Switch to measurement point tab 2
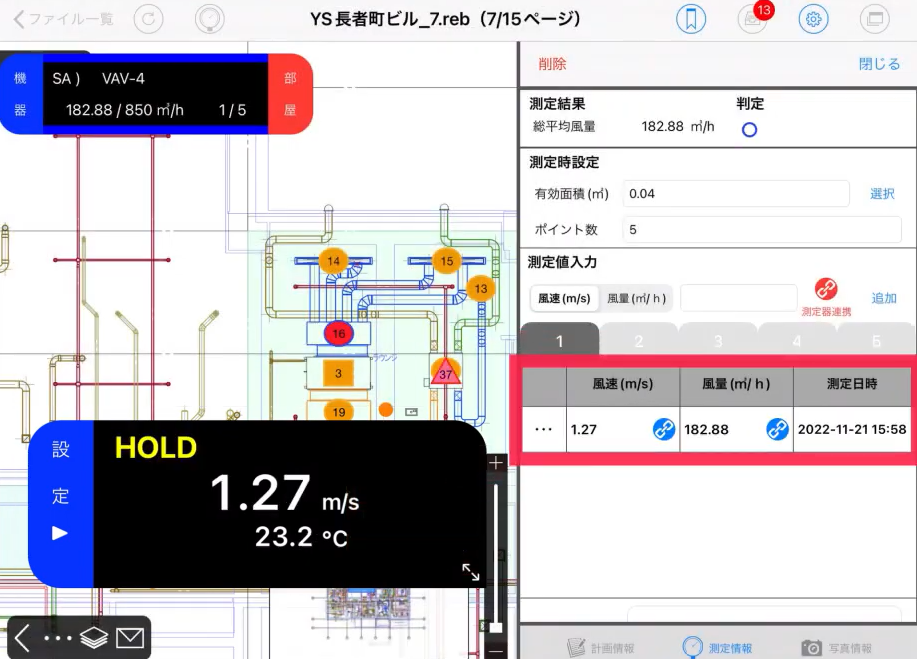The width and height of the screenshot is (917, 659). click(x=638, y=341)
